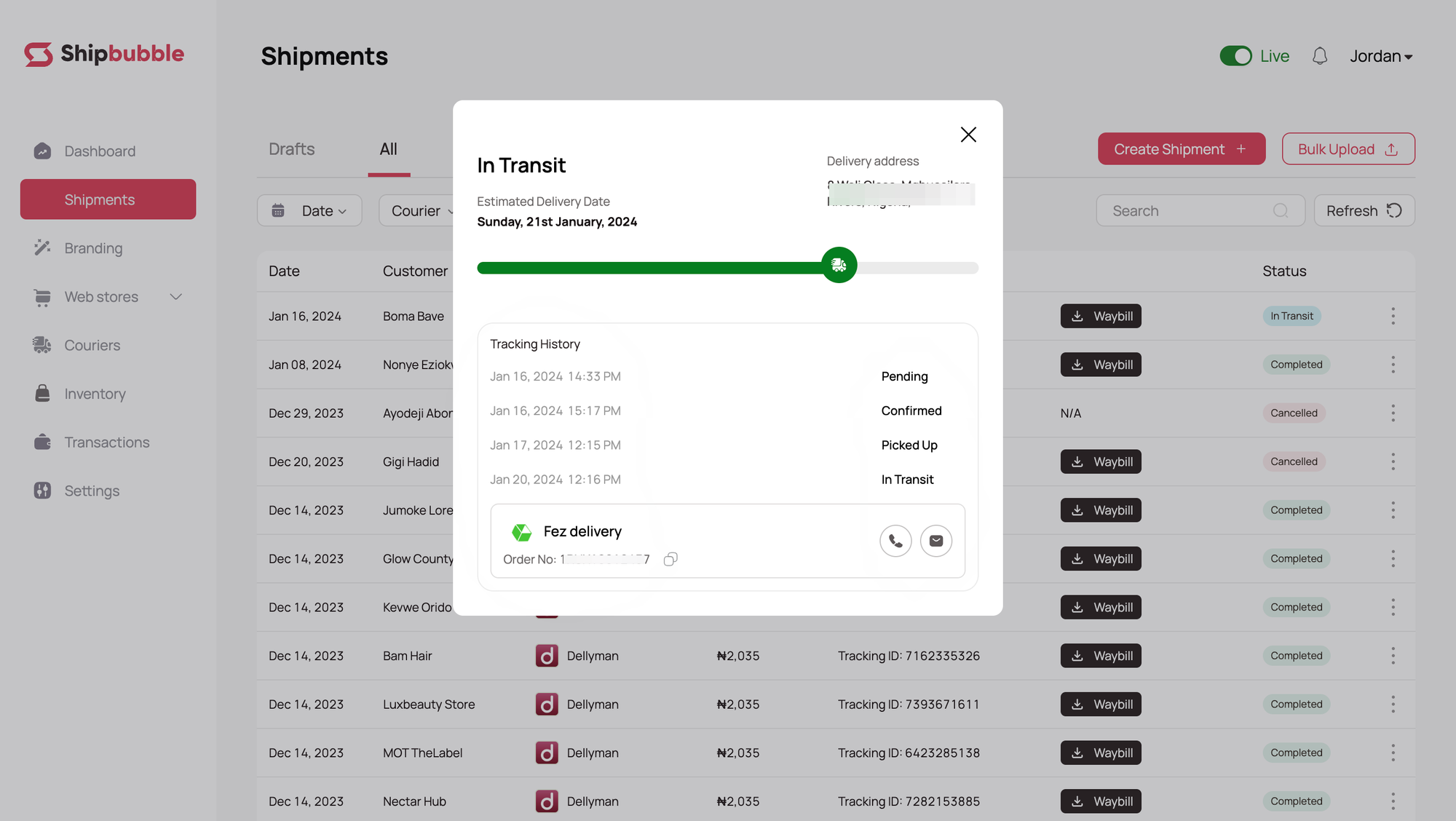Open the Date filter dropdown
Viewport: 1456px width, 821px height.
[309, 210]
